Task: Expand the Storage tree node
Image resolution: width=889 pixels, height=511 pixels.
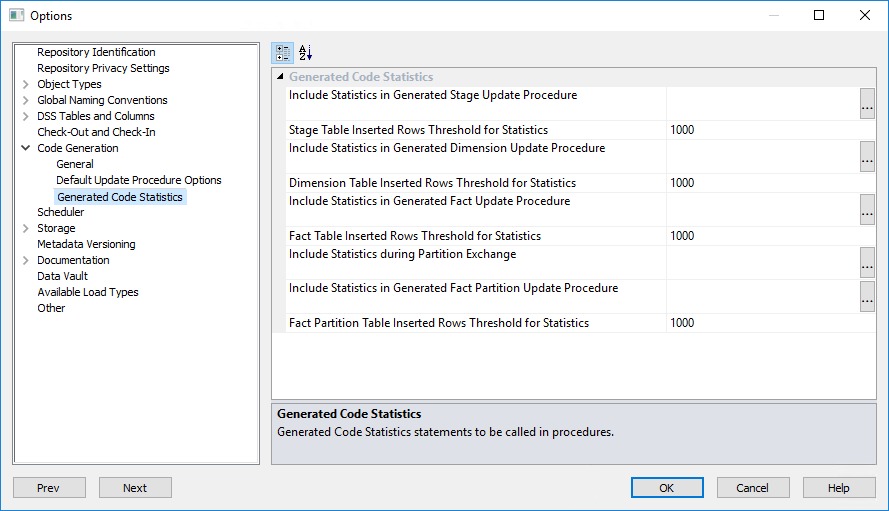Action: click(x=25, y=228)
